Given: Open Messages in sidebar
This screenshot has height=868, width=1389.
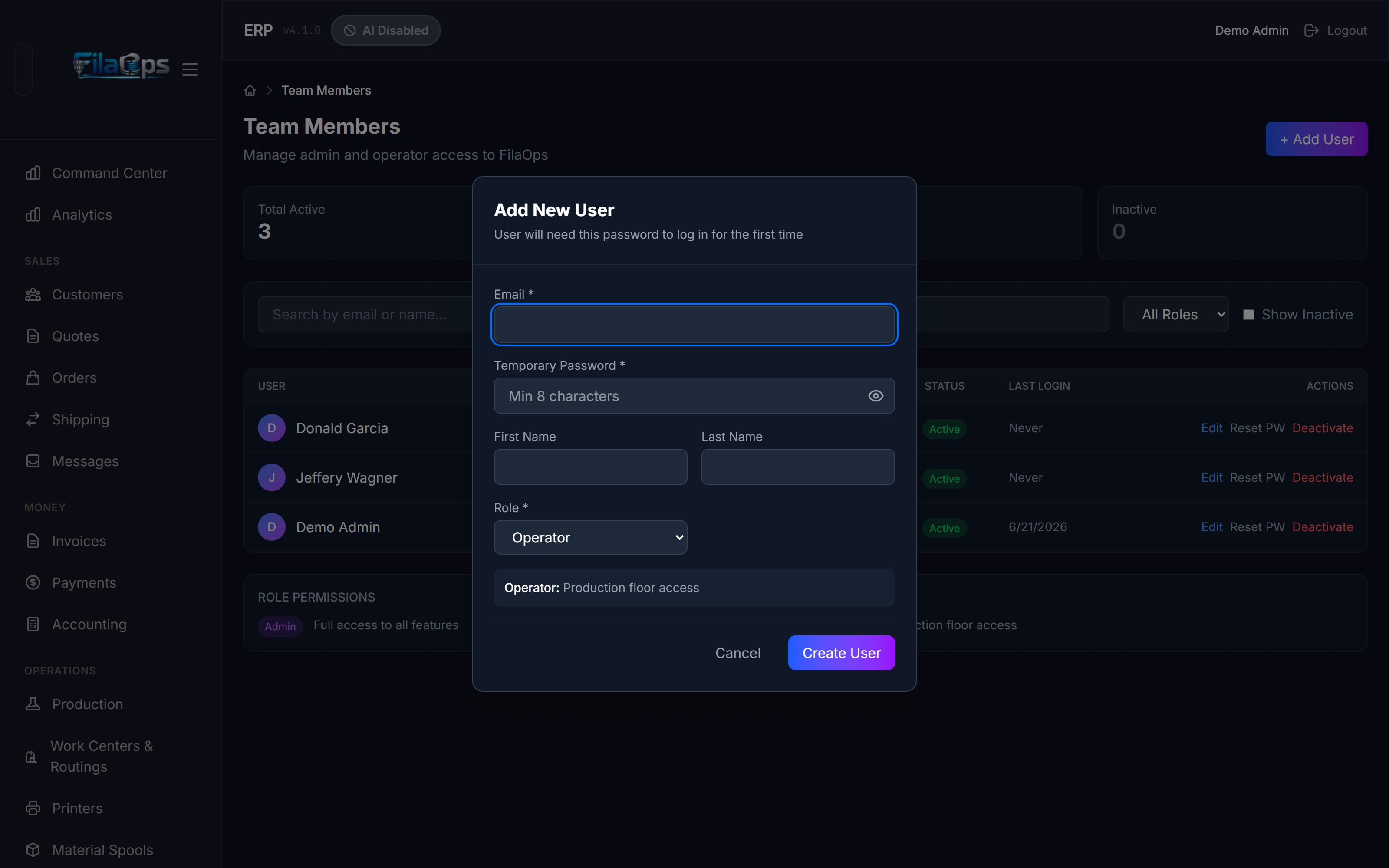Looking at the screenshot, I should 86,461.
